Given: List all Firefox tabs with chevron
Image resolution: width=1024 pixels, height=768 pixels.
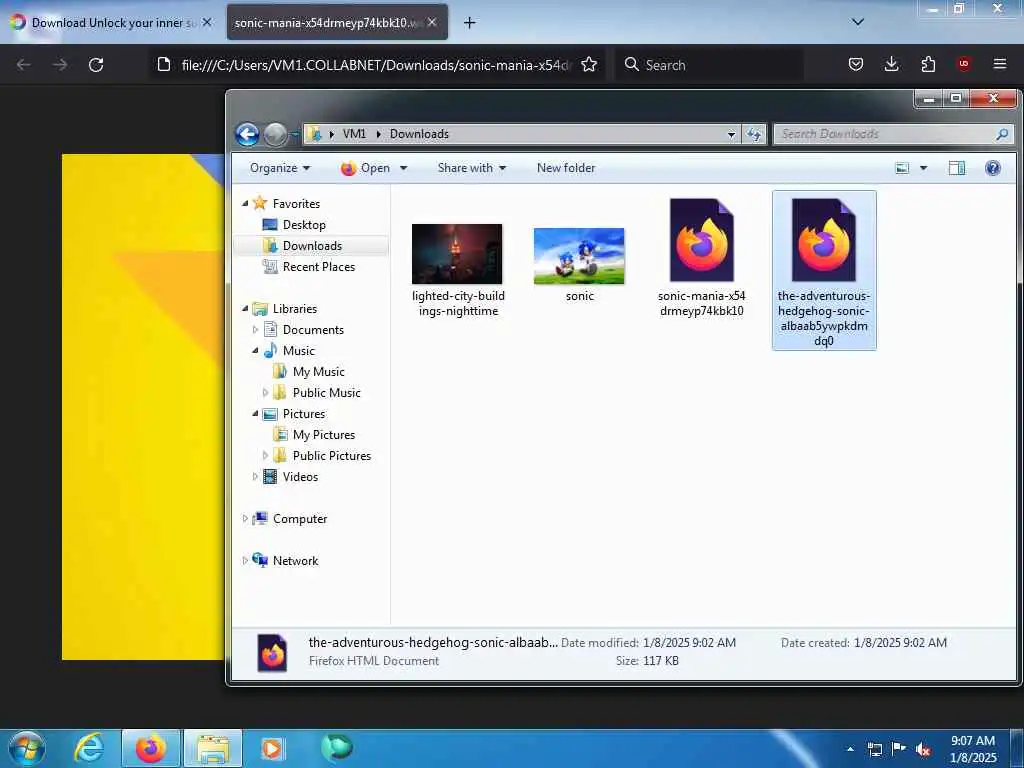Looking at the screenshot, I should (x=858, y=22).
